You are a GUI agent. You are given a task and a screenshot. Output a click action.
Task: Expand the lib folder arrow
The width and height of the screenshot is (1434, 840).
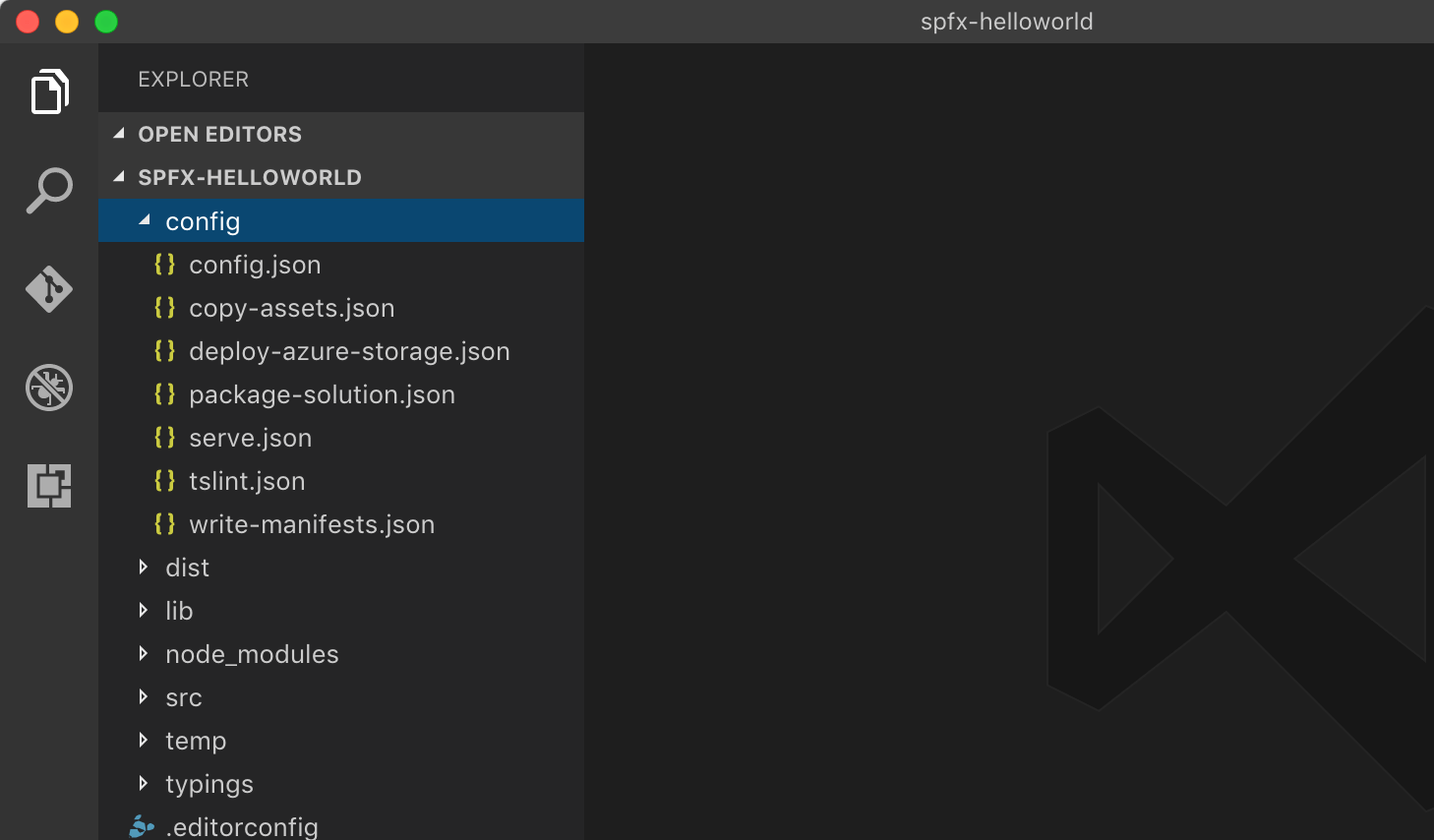point(144,610)
